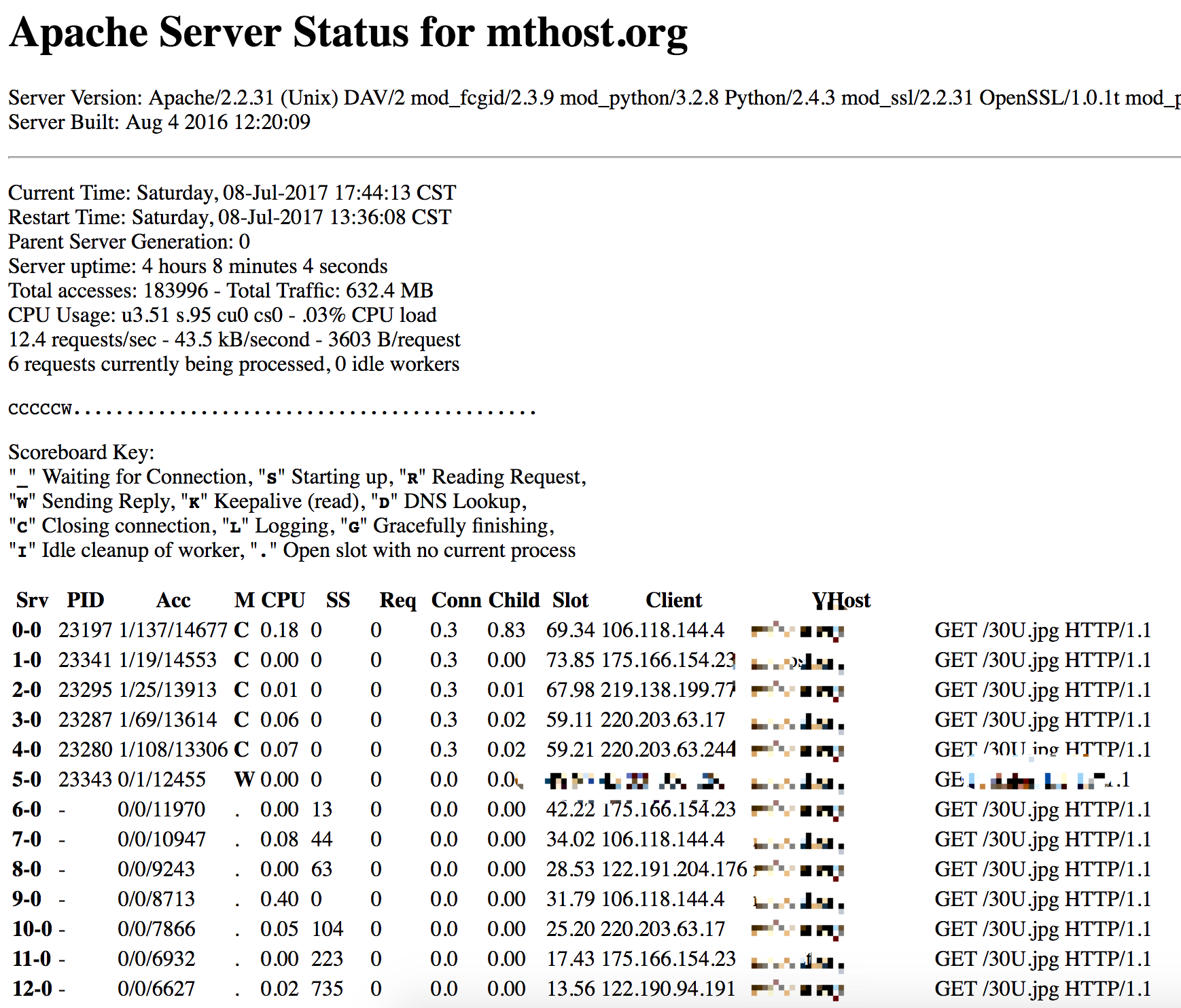Click the Acc value "0/0/9243"
The image size is (1181, 1008).
[x=156, y=869]
